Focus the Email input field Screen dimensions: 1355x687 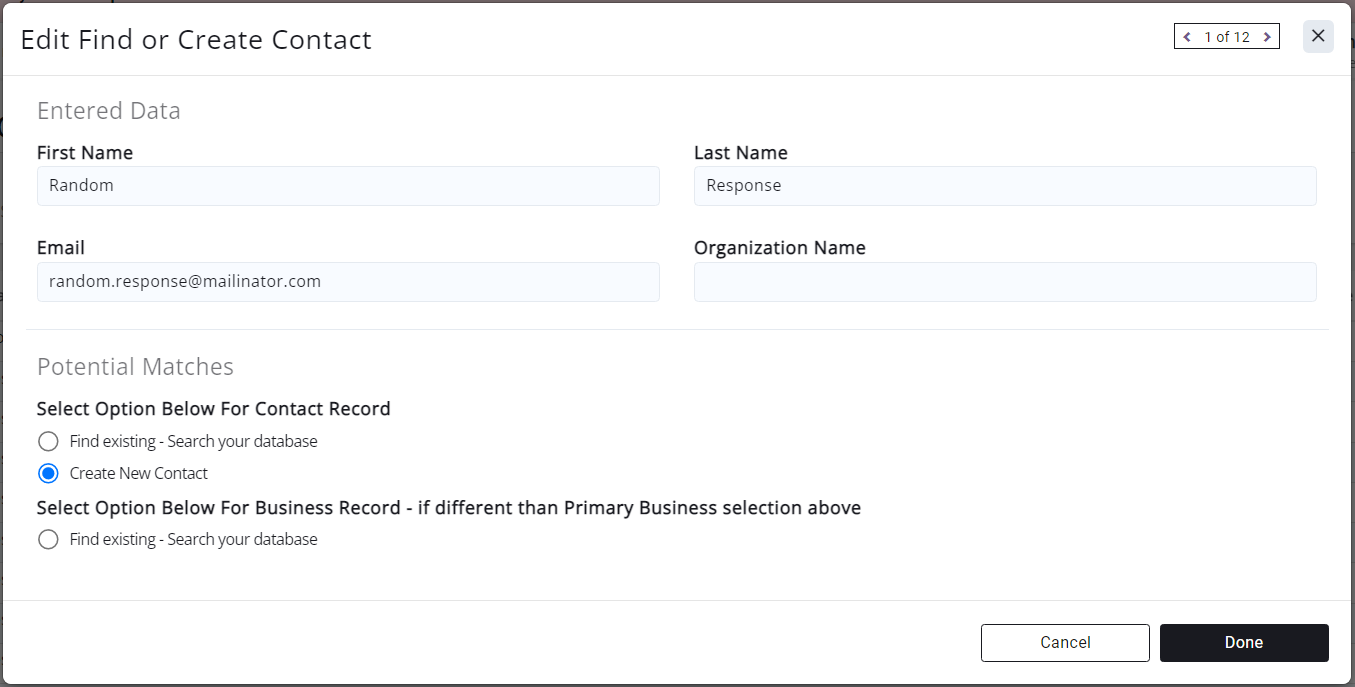click(x=348, y=282)
